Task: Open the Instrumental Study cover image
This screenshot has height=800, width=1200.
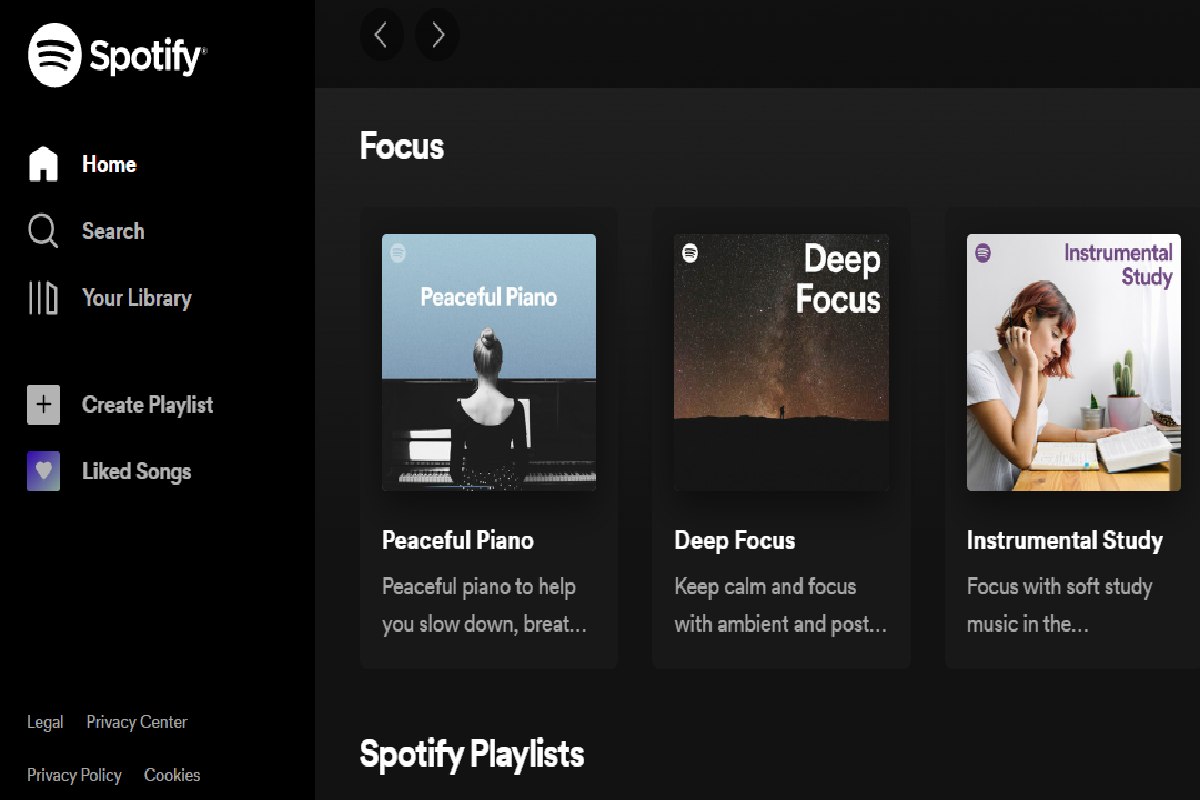Action: 1074,362
